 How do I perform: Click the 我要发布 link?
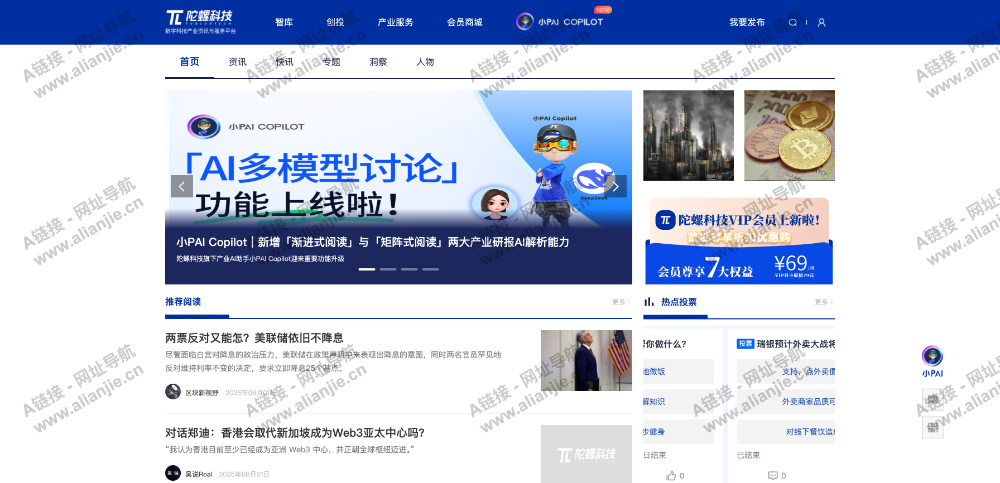[747, 22]
